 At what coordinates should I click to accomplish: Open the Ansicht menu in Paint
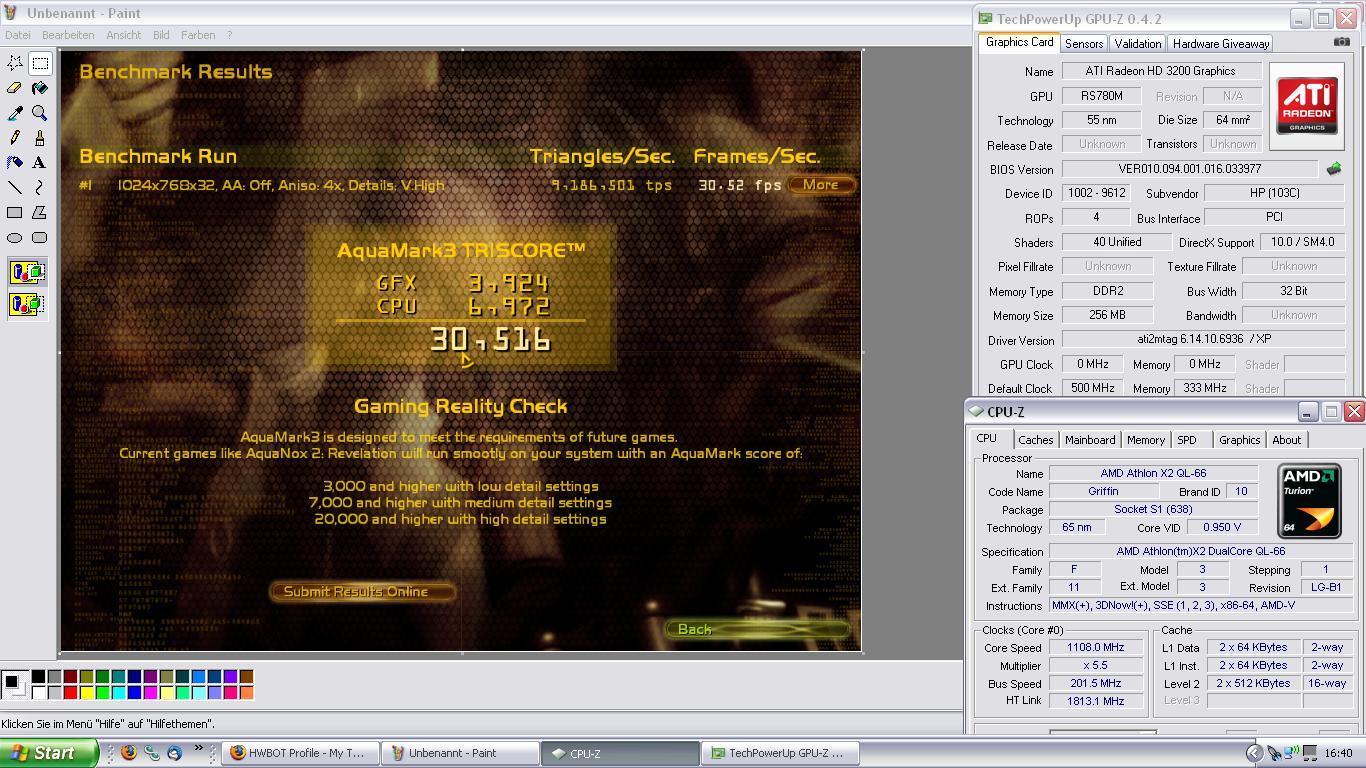124,35
